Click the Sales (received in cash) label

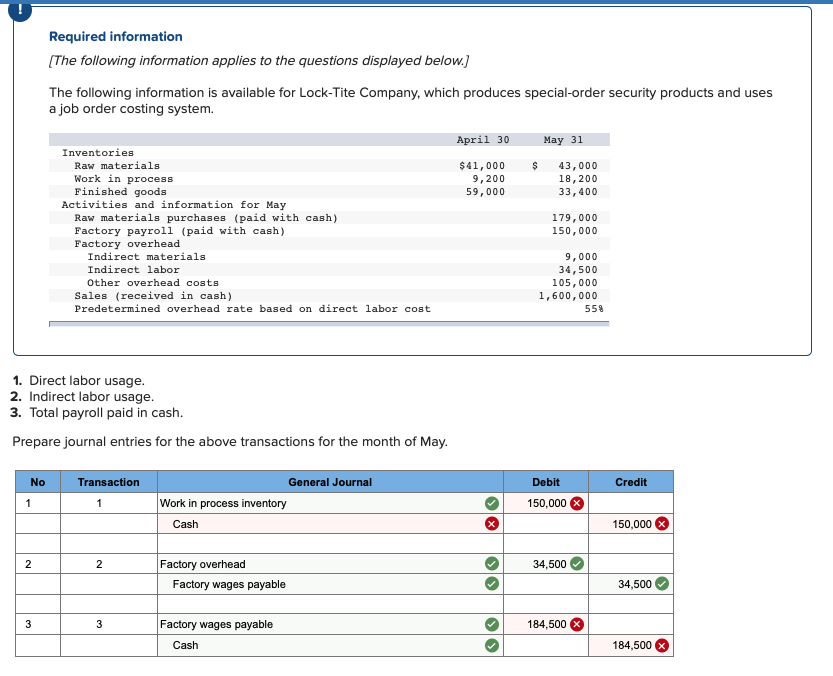pyautogui.click(x=154, y=296)
